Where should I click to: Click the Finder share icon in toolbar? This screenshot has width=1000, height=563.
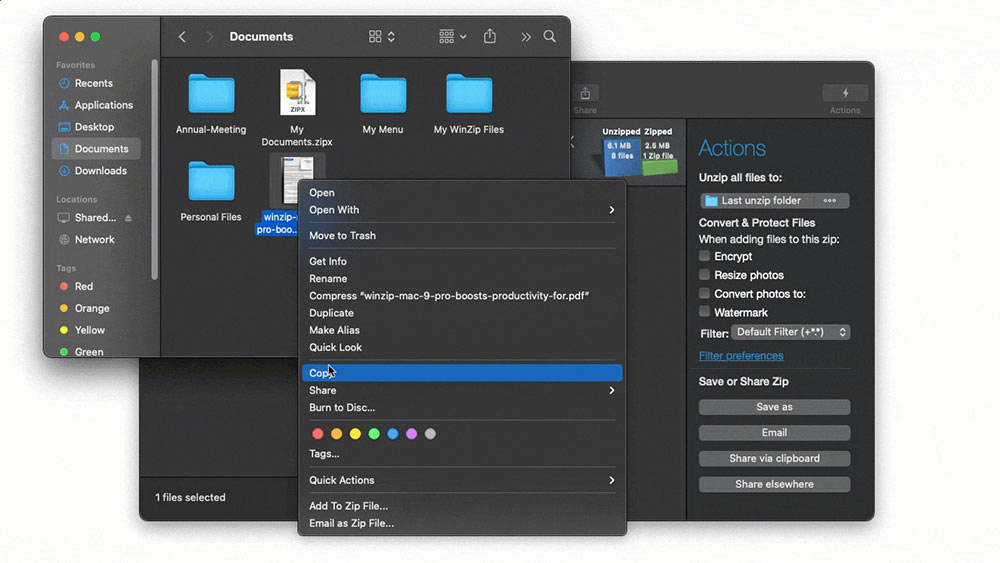[x=490, y=37]
